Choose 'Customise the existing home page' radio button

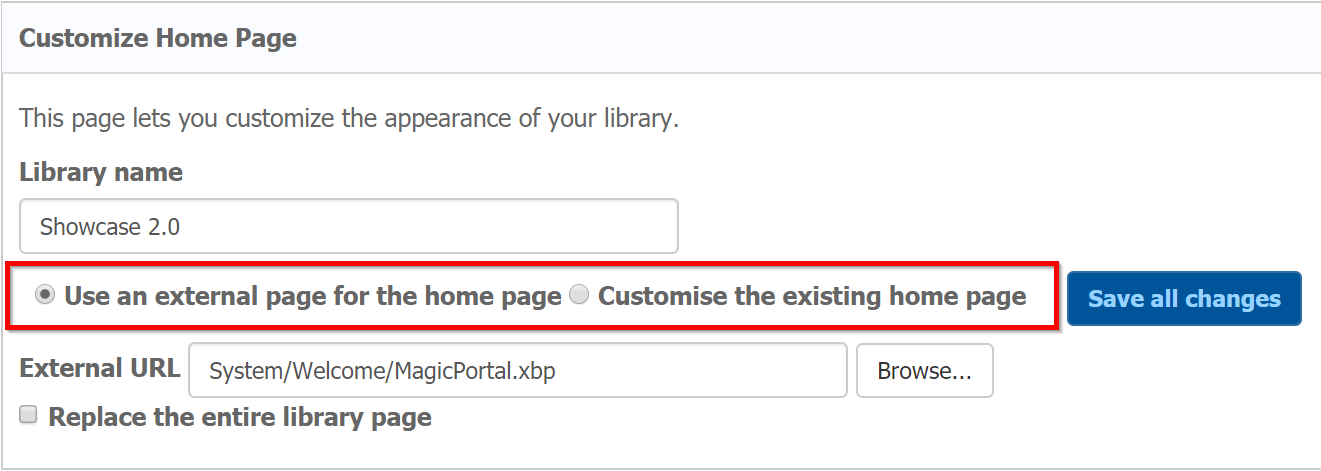point(578,296)
